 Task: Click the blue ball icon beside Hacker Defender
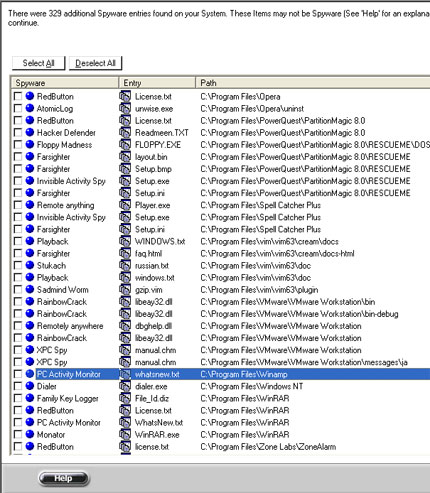pos(30,132)
